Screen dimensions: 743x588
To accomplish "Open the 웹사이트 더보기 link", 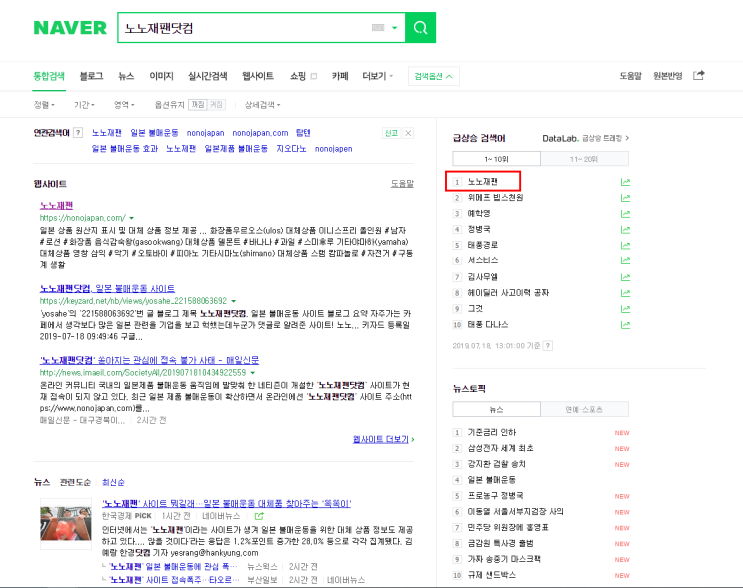I will (383, 440).
